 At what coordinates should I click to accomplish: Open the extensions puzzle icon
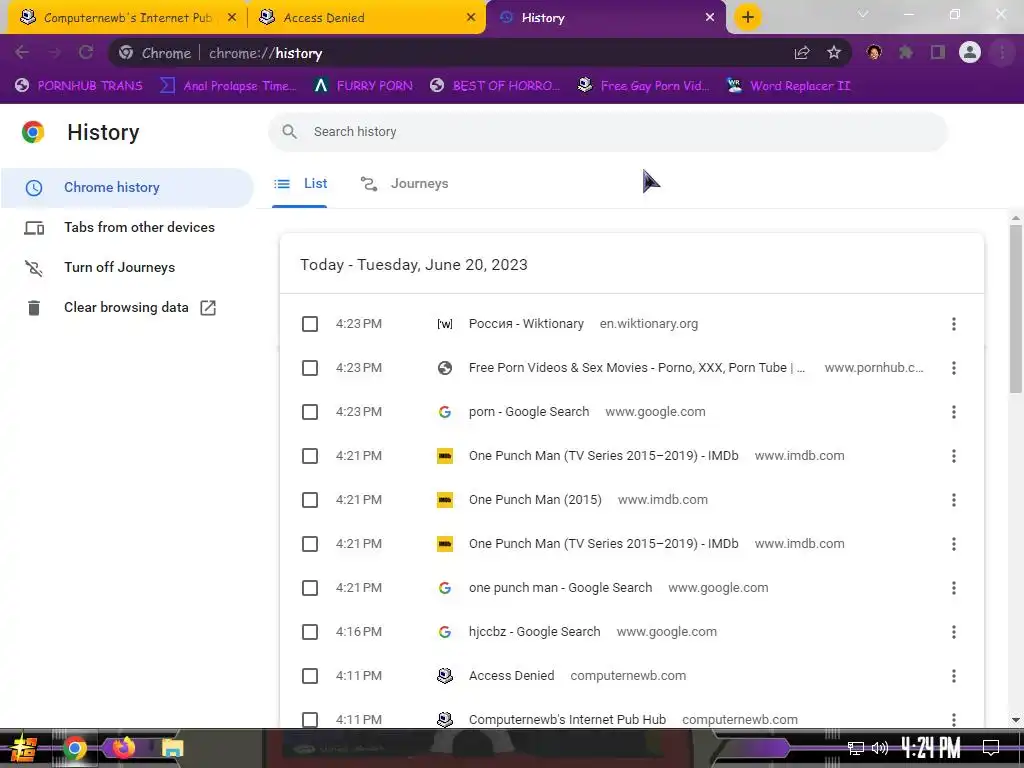(906, 53)
